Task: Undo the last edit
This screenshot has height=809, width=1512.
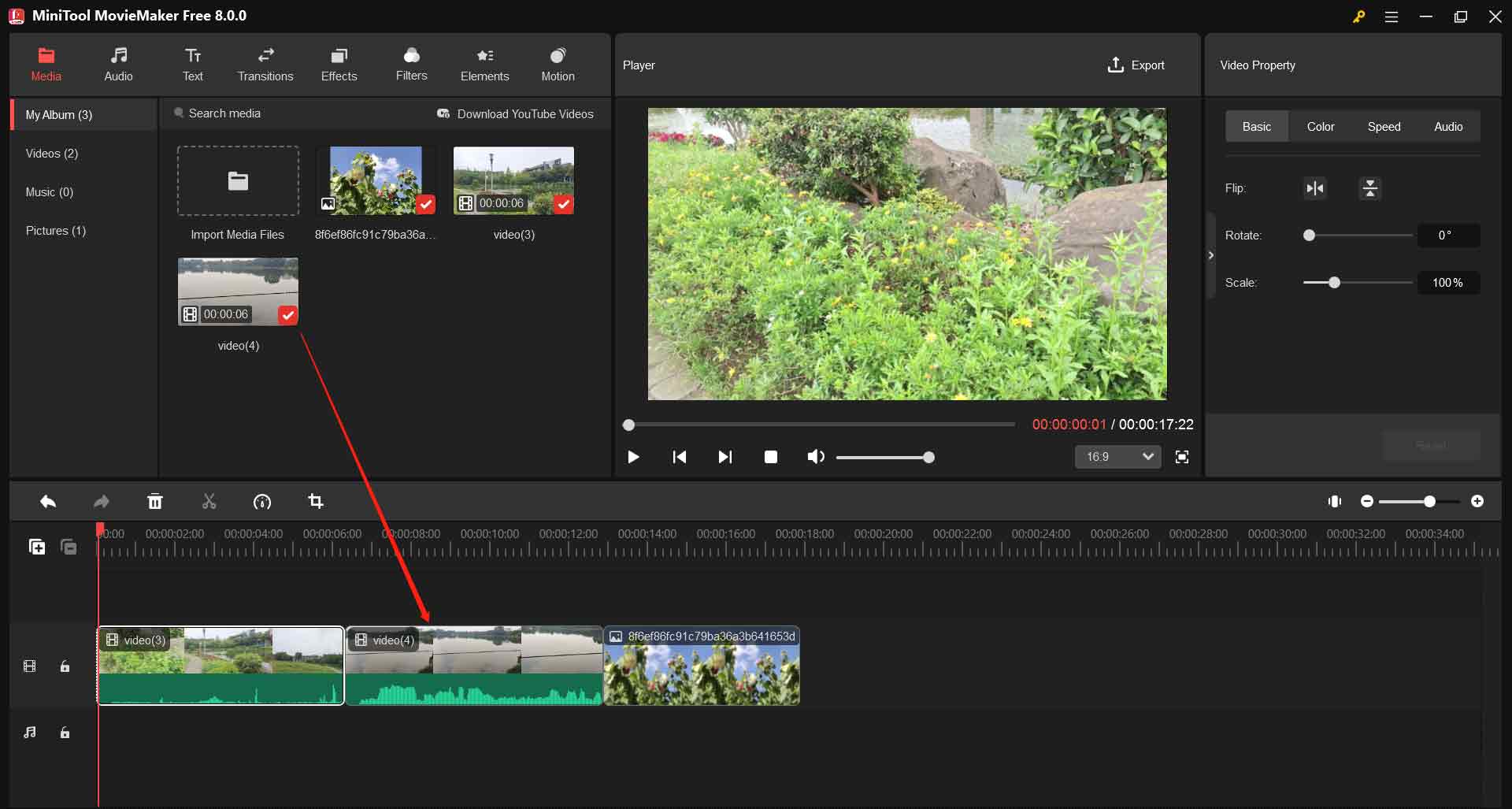Action: click(47, 502)
